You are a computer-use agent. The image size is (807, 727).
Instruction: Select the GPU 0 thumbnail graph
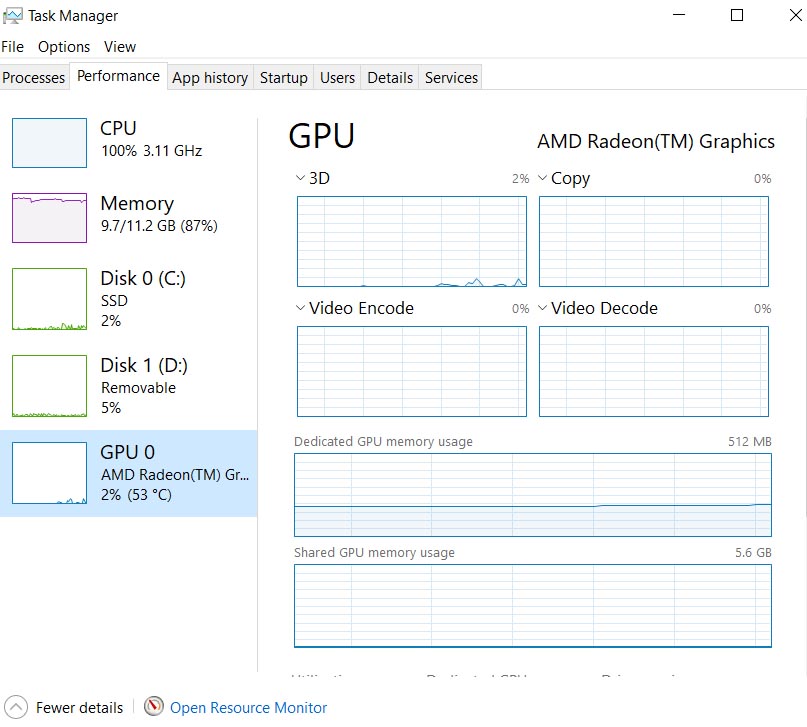(x=49, y=473)
